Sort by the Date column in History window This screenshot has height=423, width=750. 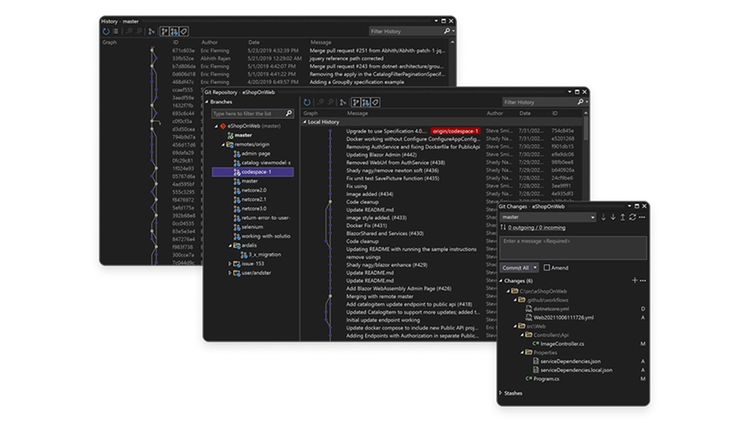tap(254, 42)
